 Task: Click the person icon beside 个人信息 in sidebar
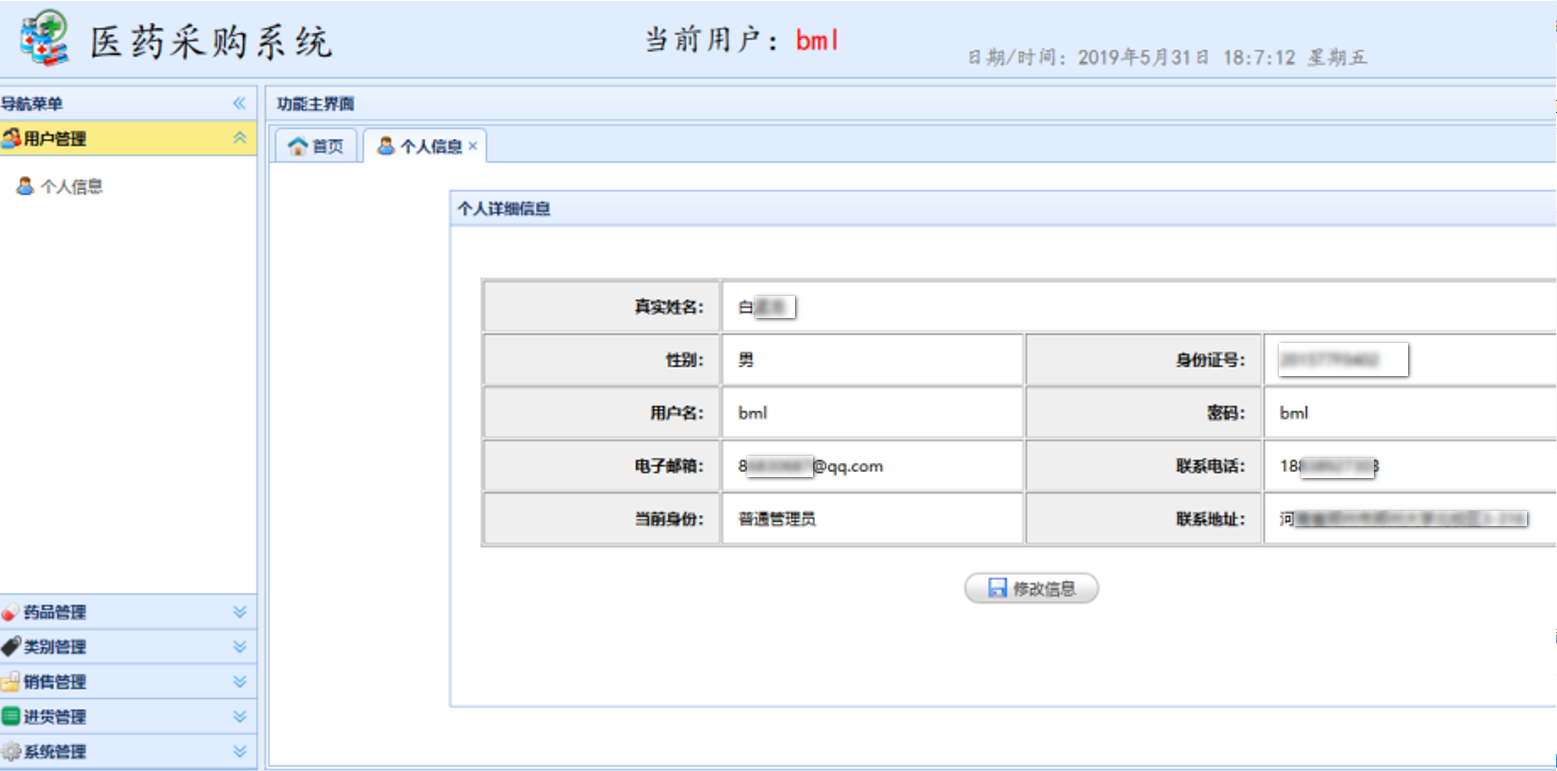(26, 186)
